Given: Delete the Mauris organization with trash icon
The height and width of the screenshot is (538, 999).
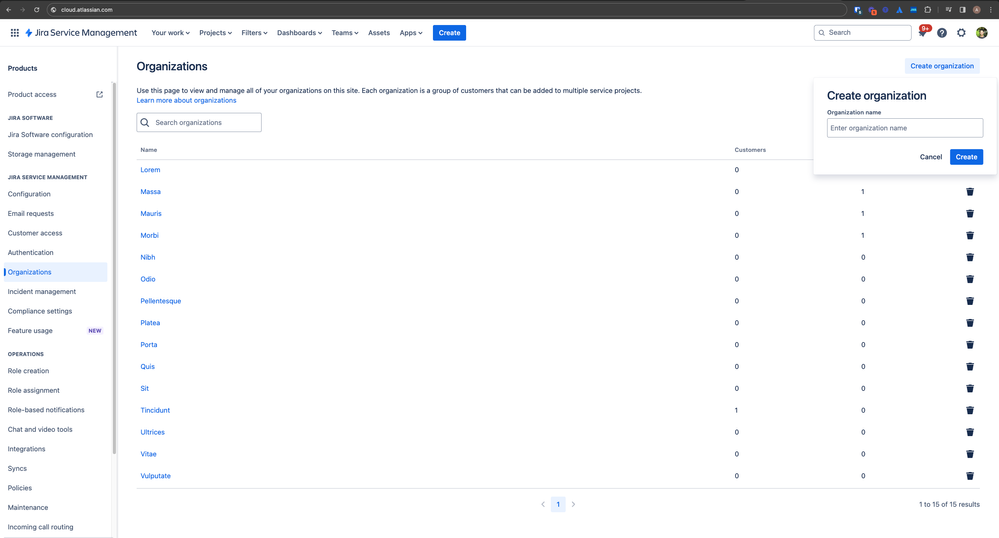Looking at the screenshot, I should coord(970,214).
